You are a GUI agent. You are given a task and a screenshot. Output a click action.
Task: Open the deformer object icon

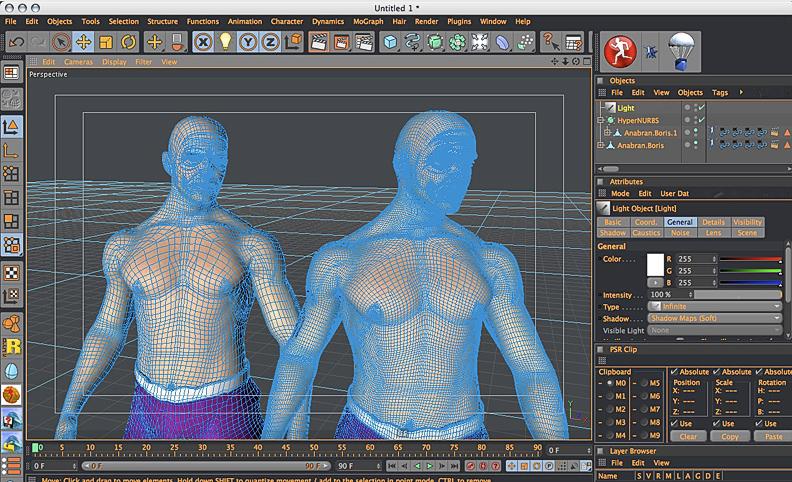502,42
